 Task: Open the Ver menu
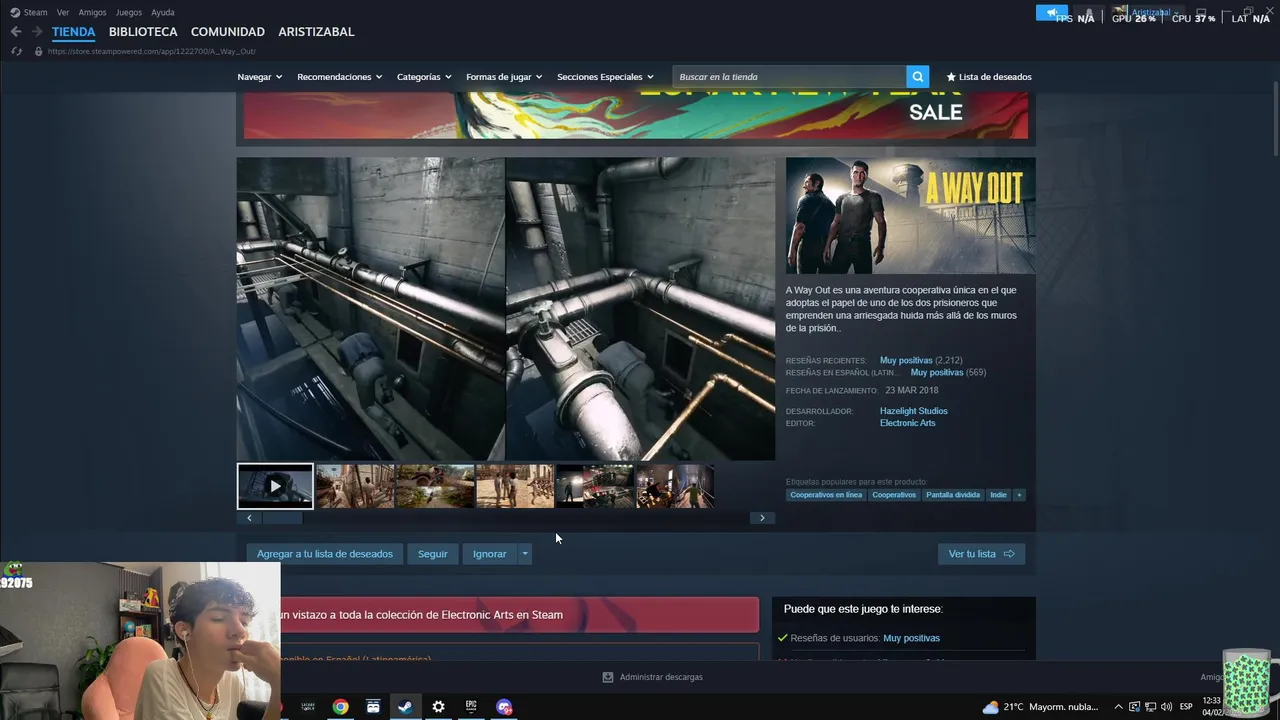(63, 13)
